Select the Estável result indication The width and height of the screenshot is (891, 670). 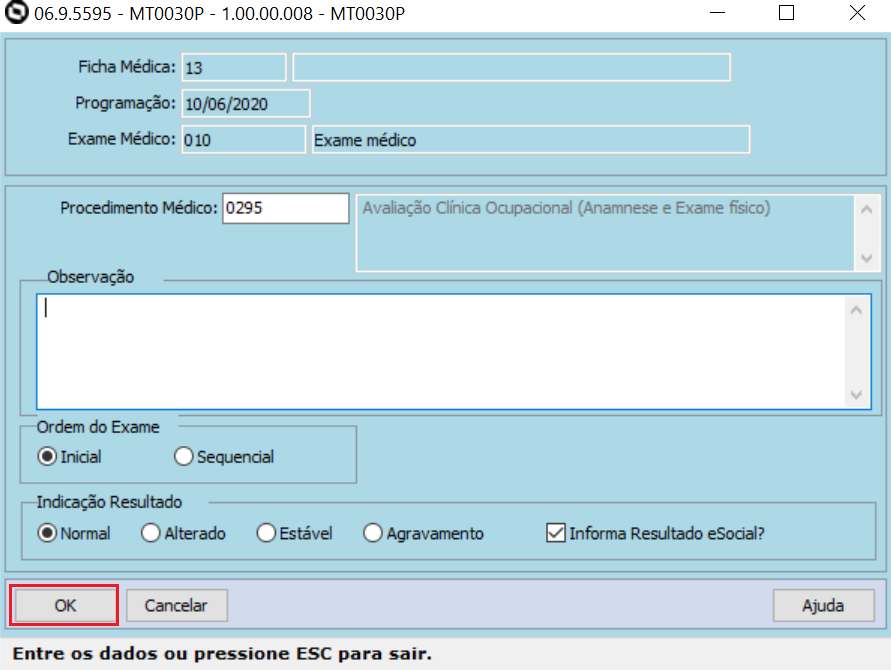pyautogui.click(x=266, y=533)
